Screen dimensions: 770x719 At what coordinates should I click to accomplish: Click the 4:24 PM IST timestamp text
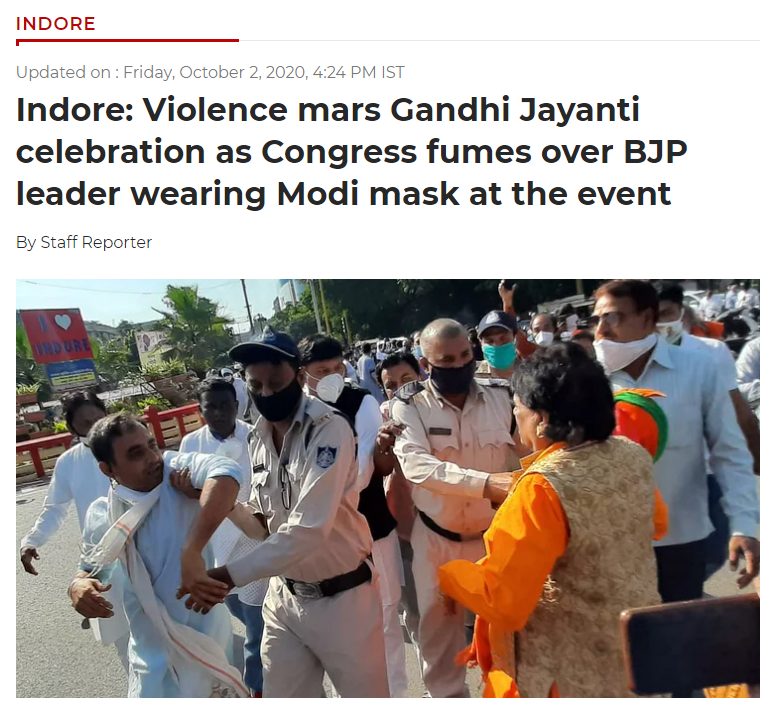tap(358, 72)
